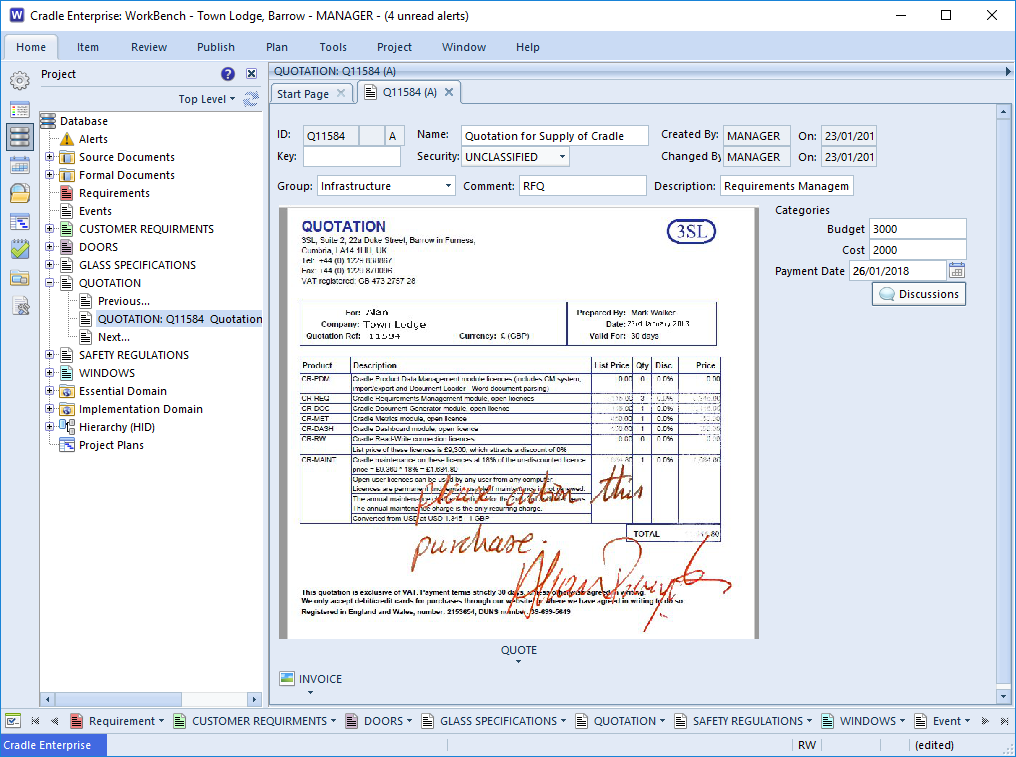Viewport: 1016px width, 757px height.
Task: Click the WINDOWS button in bottom bar
Action: (x=862, y=721)
